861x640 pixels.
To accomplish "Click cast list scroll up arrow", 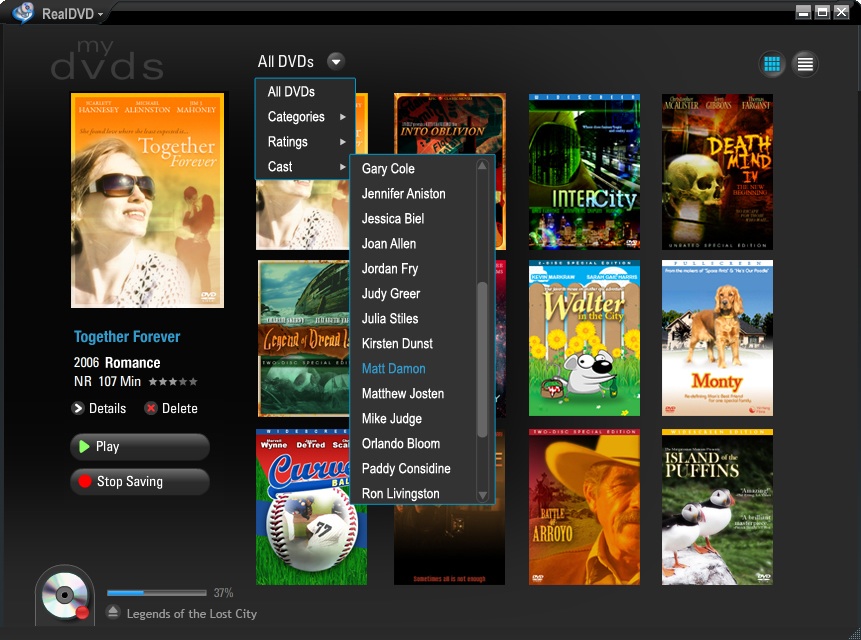I will point(482,165).
